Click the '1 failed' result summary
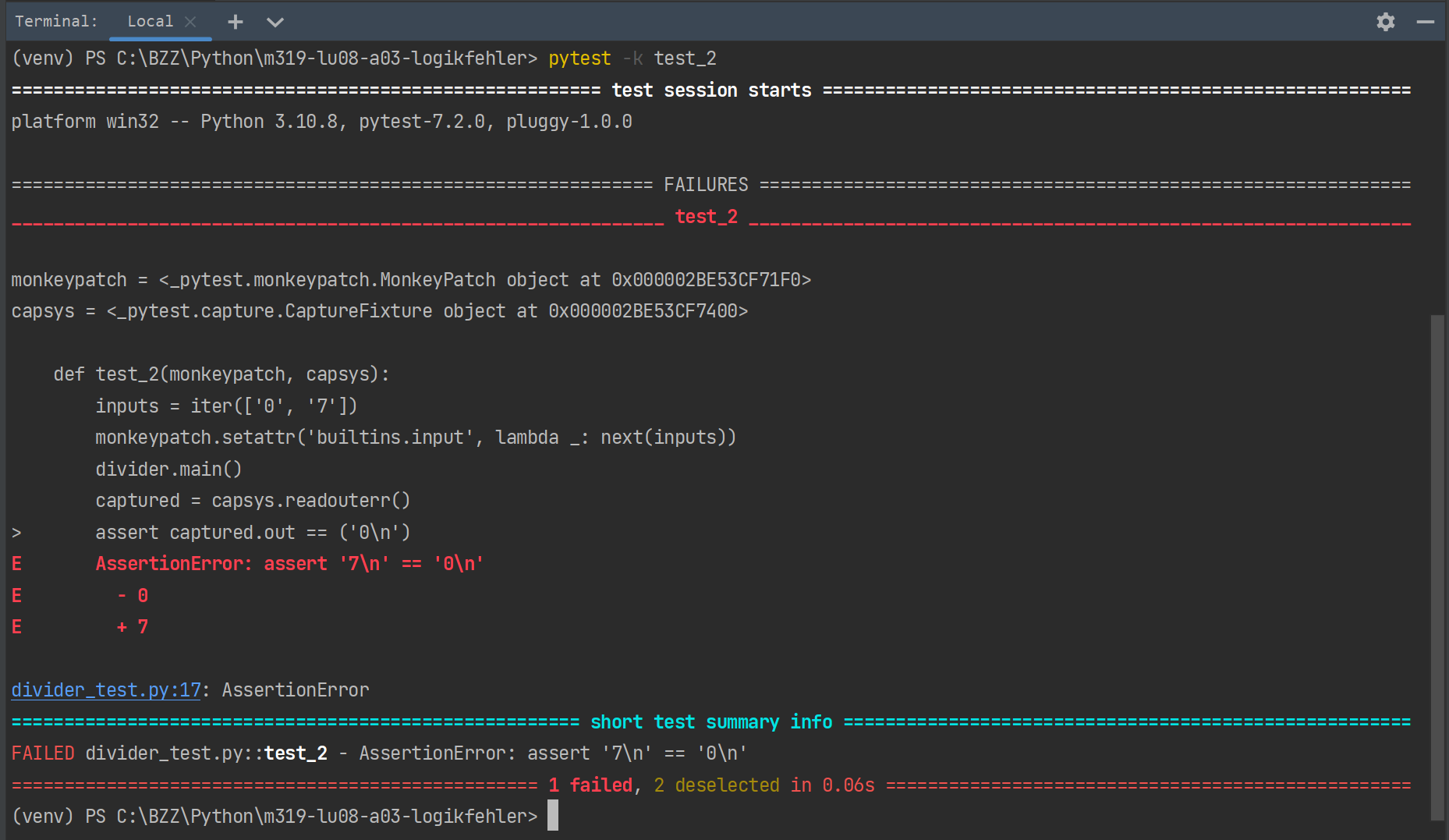1449x840 pixels. click(x=590, y=785)
